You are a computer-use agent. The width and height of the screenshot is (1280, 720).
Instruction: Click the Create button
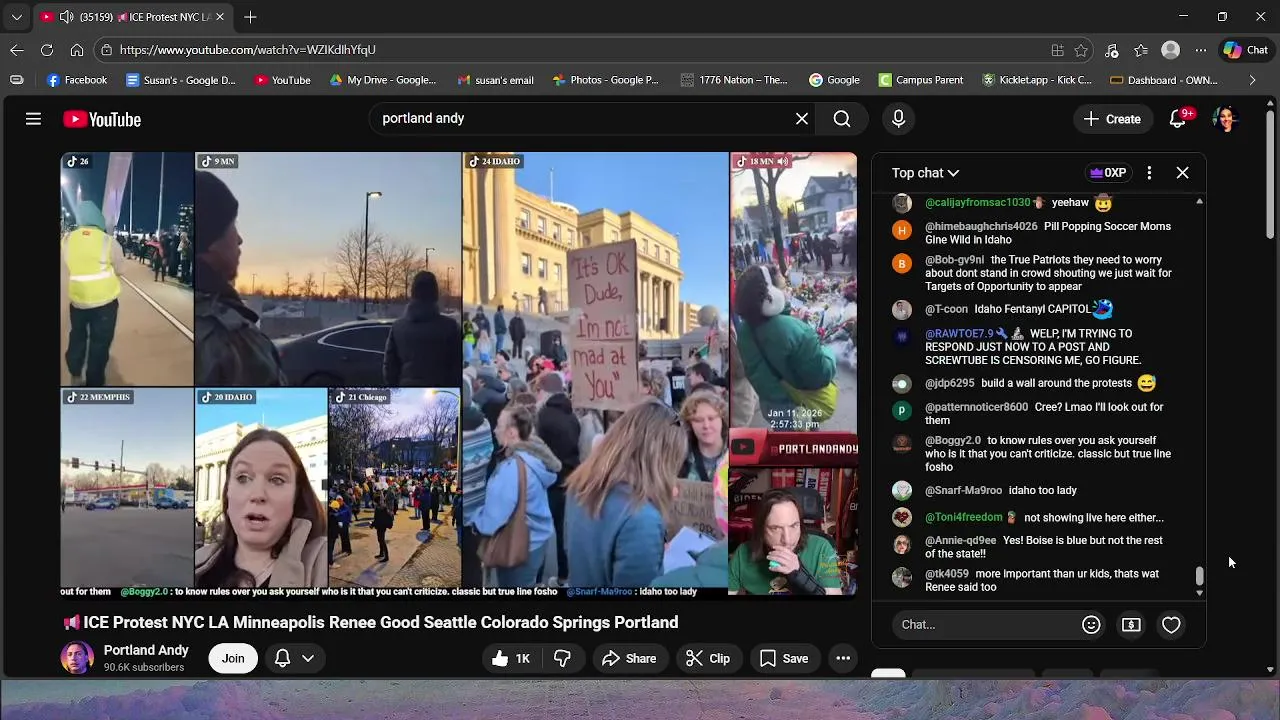(1112, 119)
